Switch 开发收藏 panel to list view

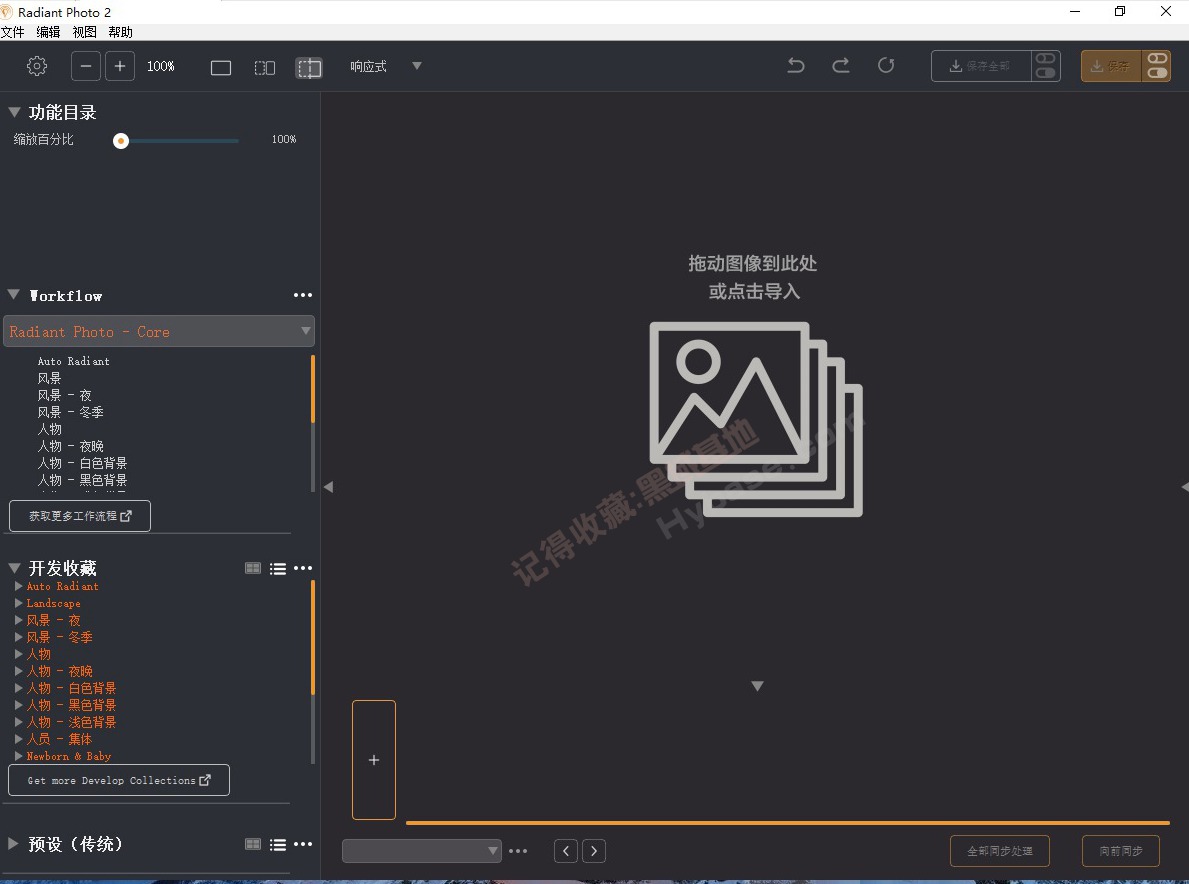coord(278,568)
